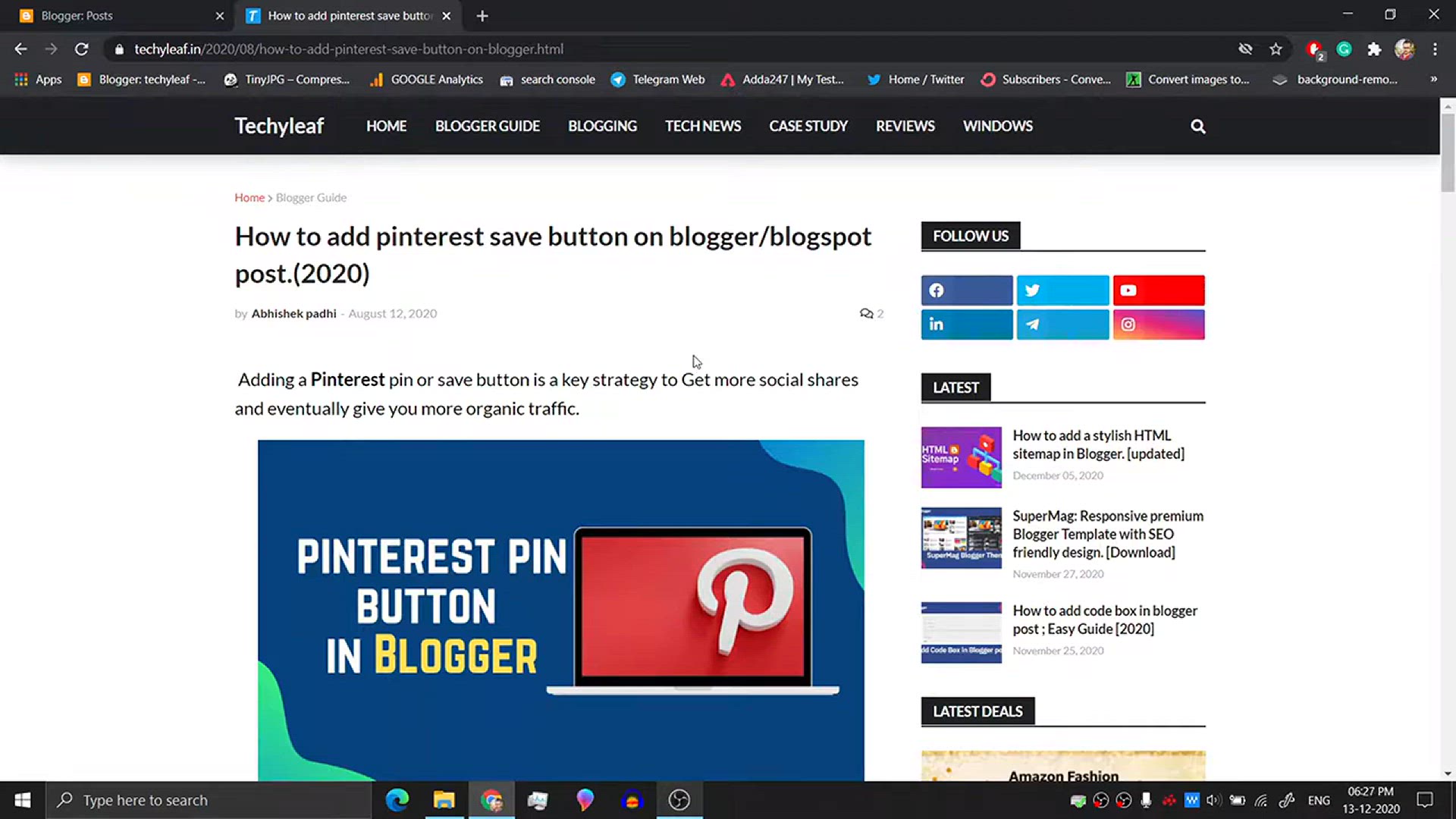Open TECH NEWS menu item
The image size is (1456, 819).
click(703, 127)
